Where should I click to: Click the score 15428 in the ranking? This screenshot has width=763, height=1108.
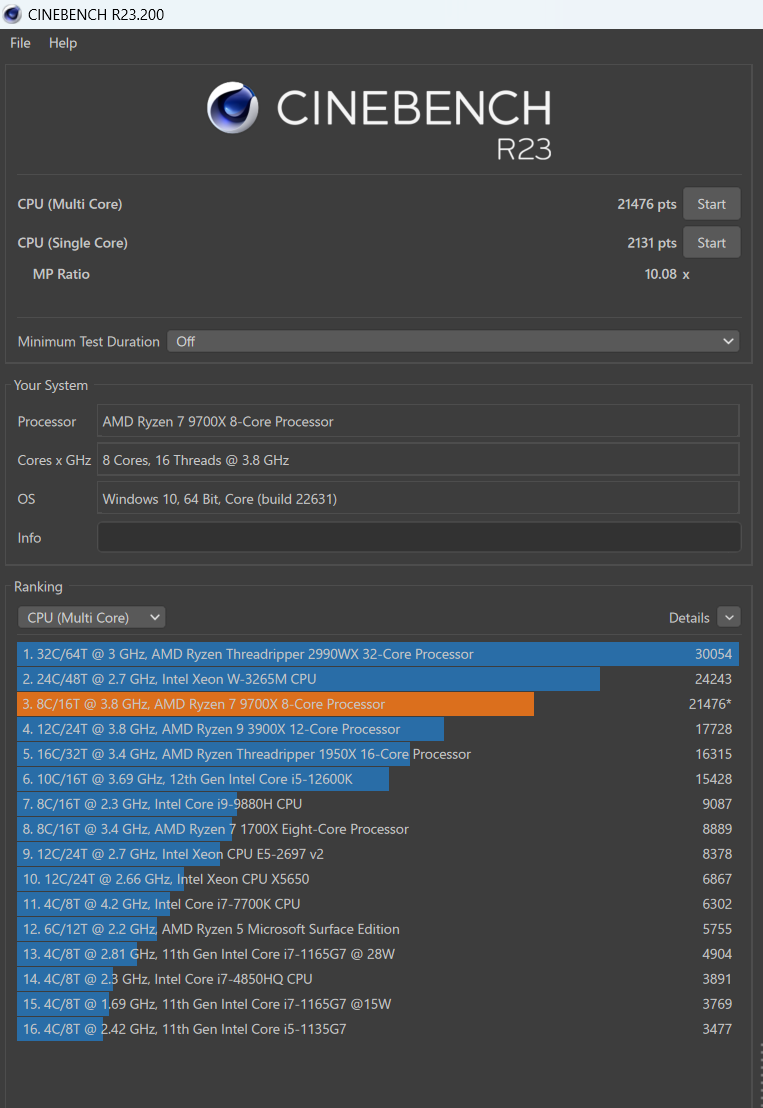(714, 779)
